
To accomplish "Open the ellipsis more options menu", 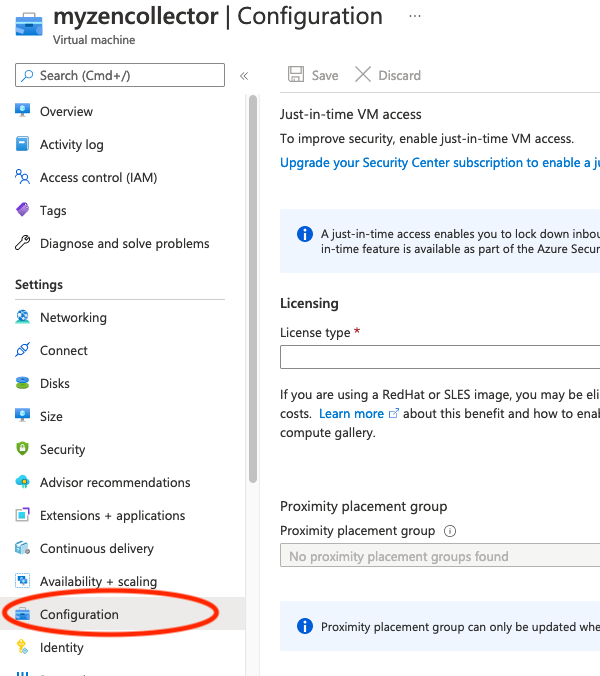I will [x=415, y=16].
